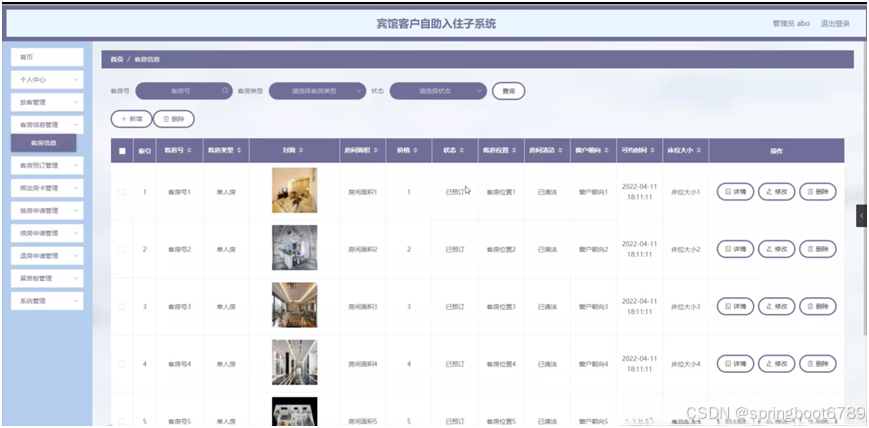Click 首页 in the breadcrumb bar
Image resolution: width=869 pixels, height=428 pixels.
(x=116, y=59)
